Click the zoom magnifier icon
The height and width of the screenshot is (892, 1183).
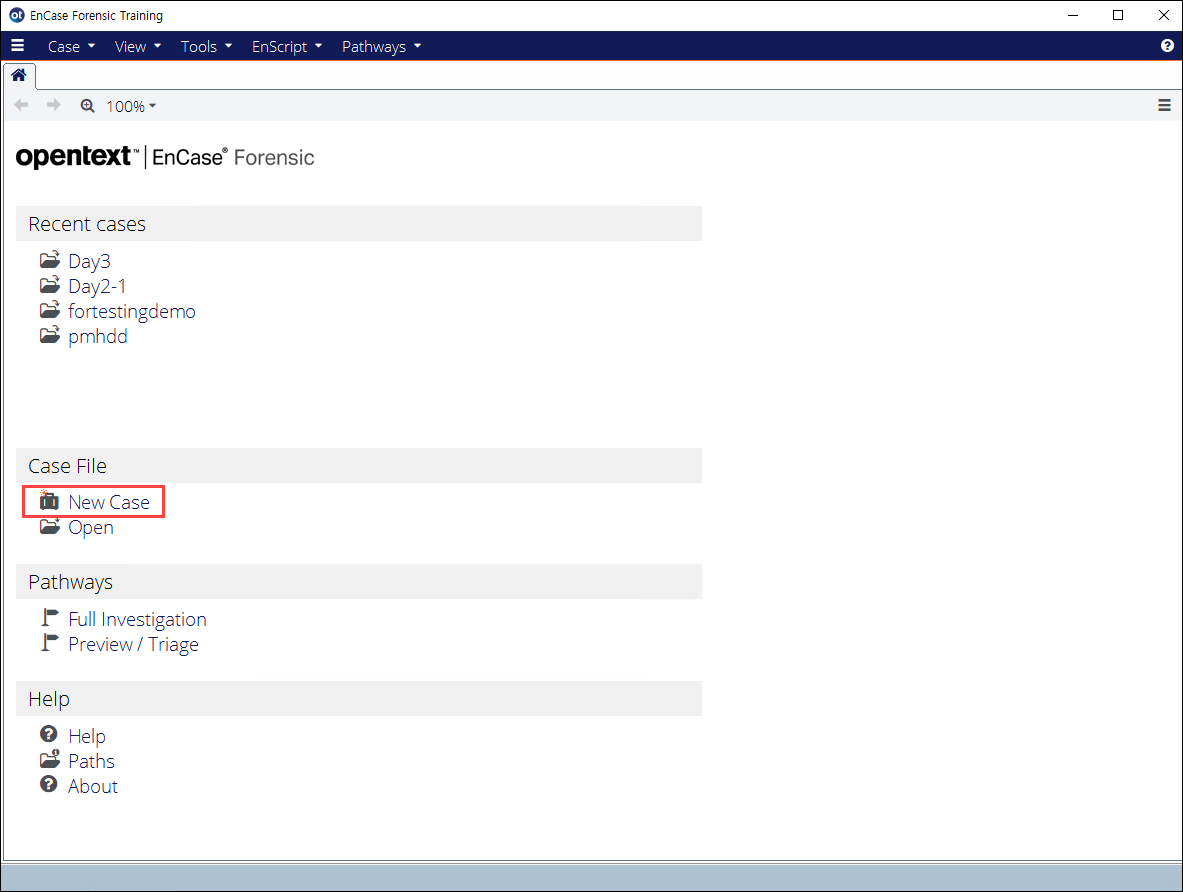(88, 106)
